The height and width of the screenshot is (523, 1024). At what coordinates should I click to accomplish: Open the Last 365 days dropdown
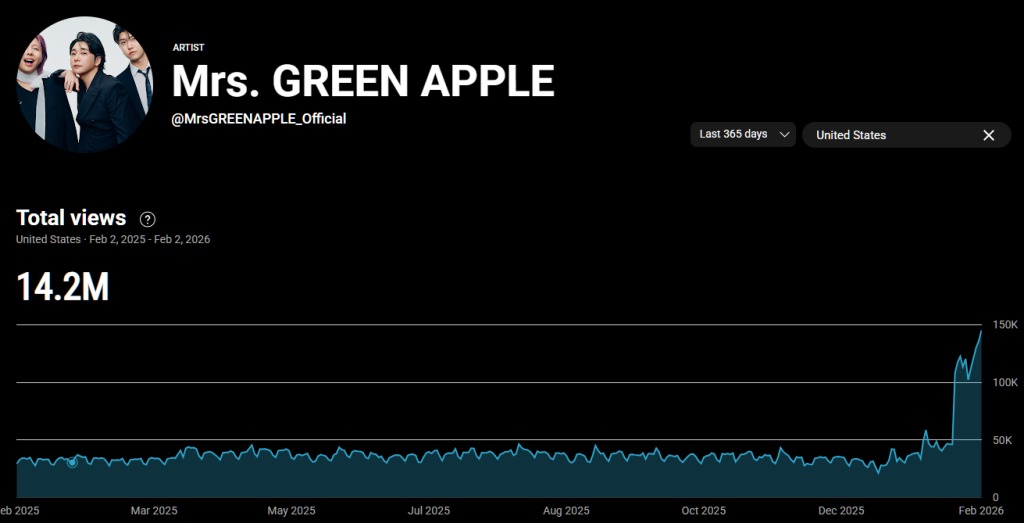(x=743, y=135)
